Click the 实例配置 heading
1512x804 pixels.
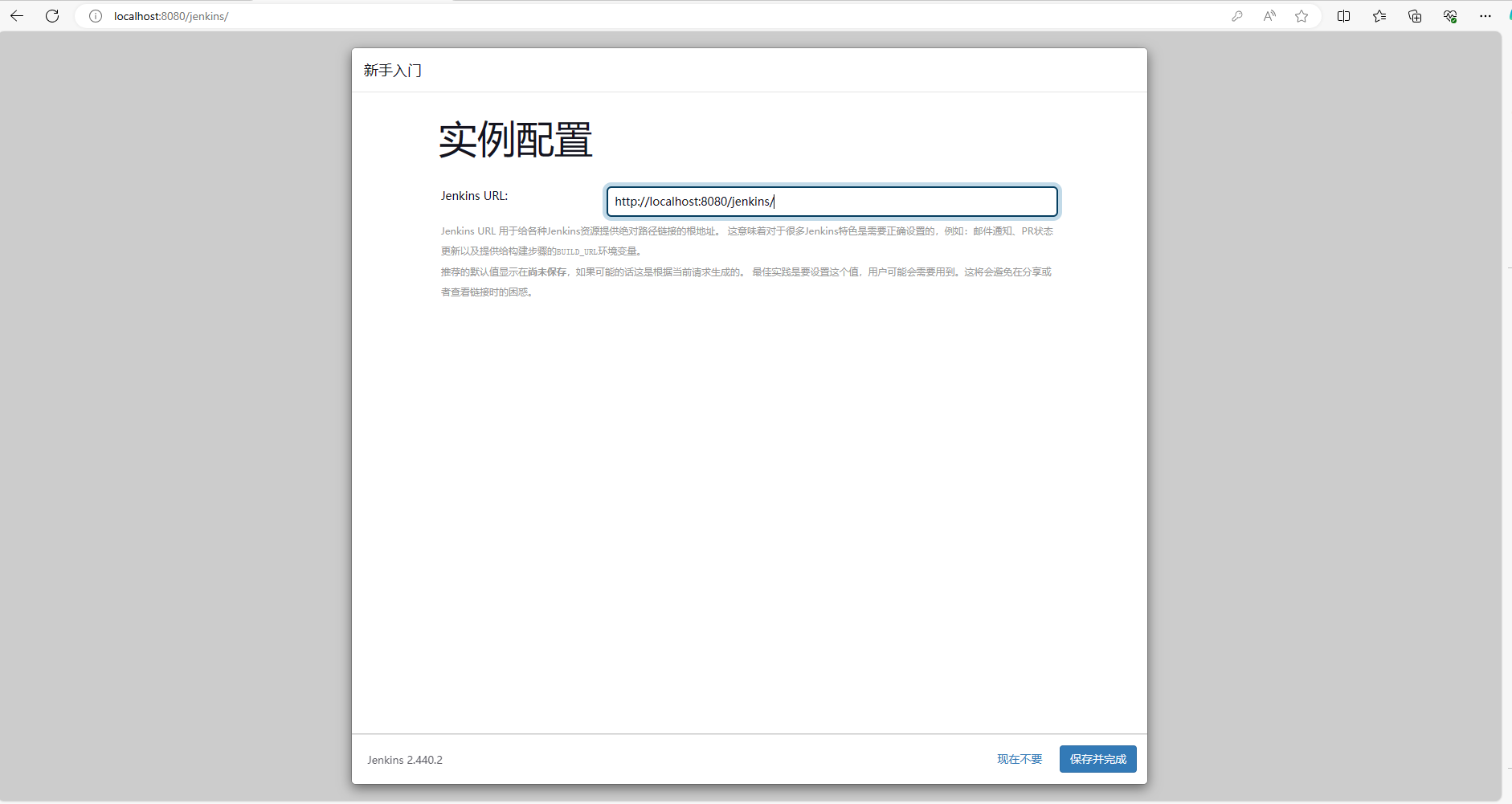[516, 140]
